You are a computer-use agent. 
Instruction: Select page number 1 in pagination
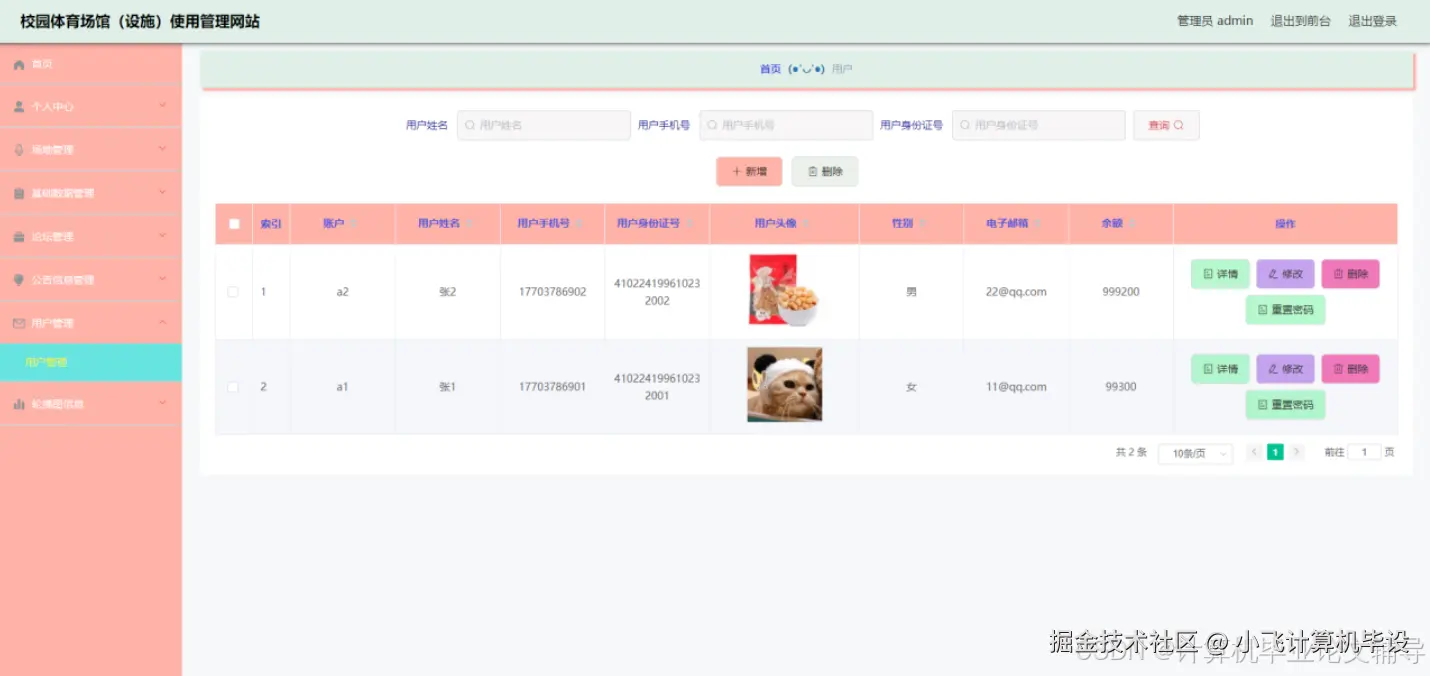tap(1275, 452)
